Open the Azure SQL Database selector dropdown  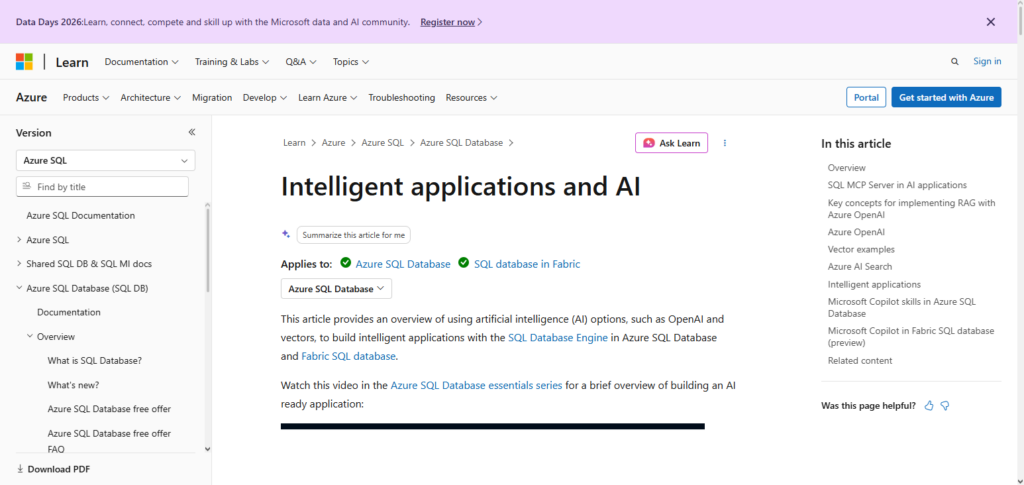tap(336, 289)
